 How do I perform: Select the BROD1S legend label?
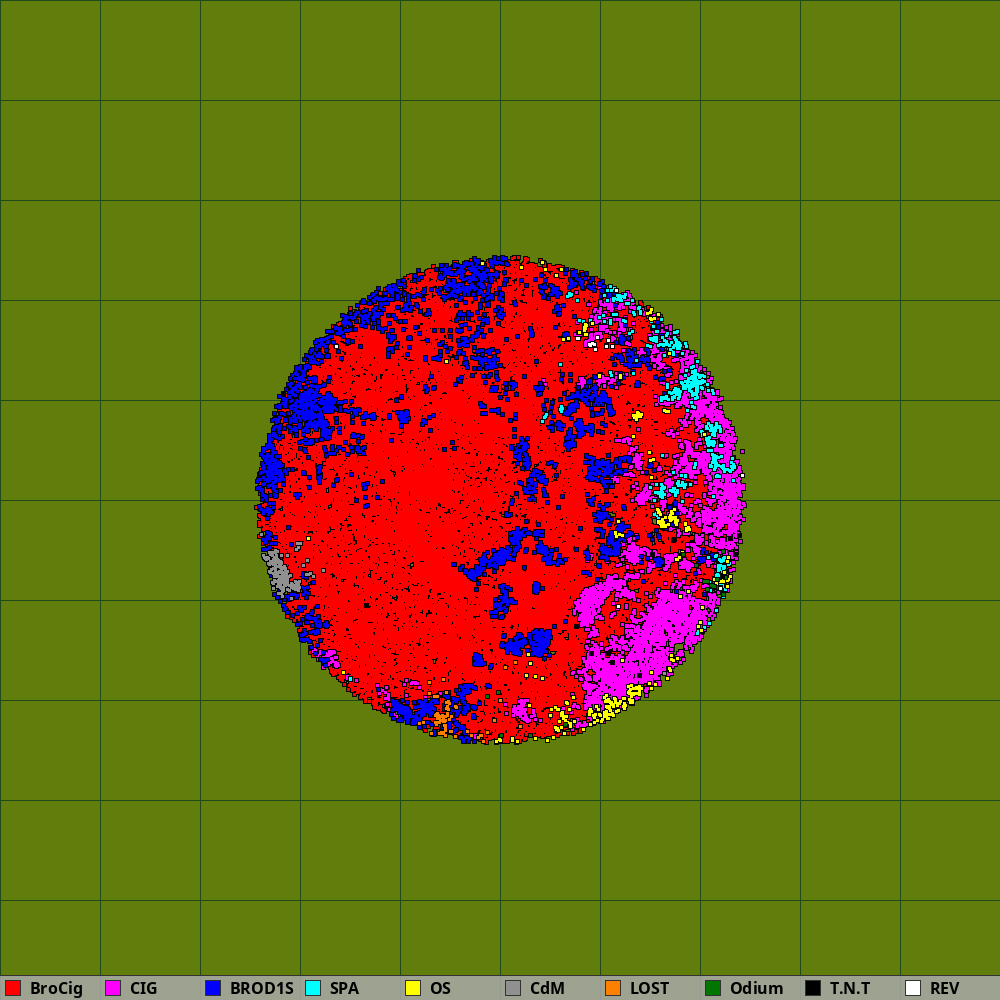(261, 989)
